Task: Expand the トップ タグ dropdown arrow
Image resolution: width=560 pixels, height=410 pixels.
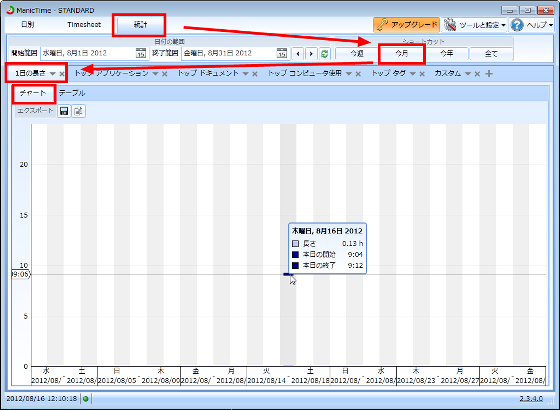Action: pyautogui.click(x=413, y=74)
